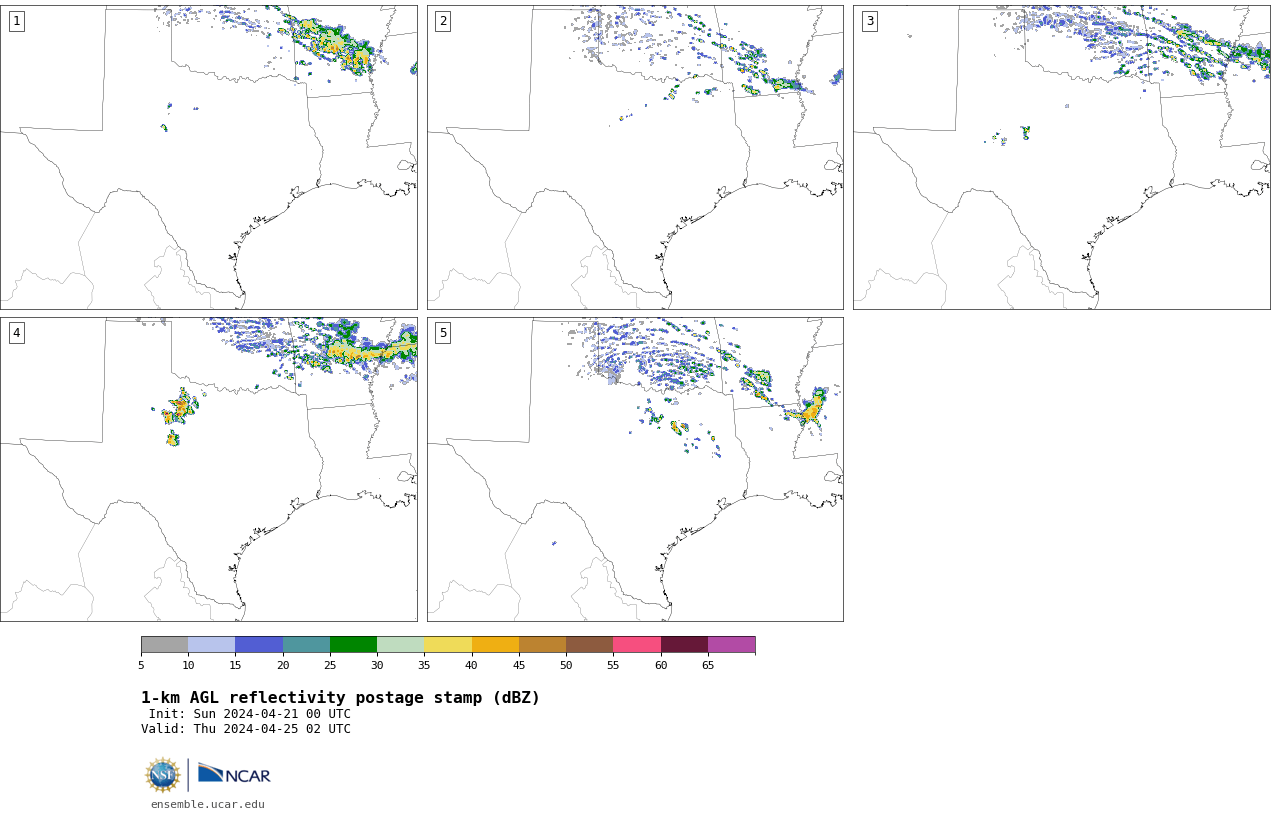The height and width of the screenshot is (815, 1280).
Task: Click the blue 15-20 dBZ swatch
Action: 259,645
